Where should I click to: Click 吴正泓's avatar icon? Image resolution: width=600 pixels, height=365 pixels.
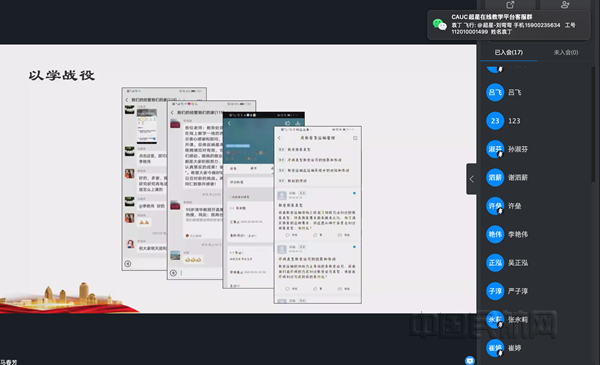pos(495,263)
